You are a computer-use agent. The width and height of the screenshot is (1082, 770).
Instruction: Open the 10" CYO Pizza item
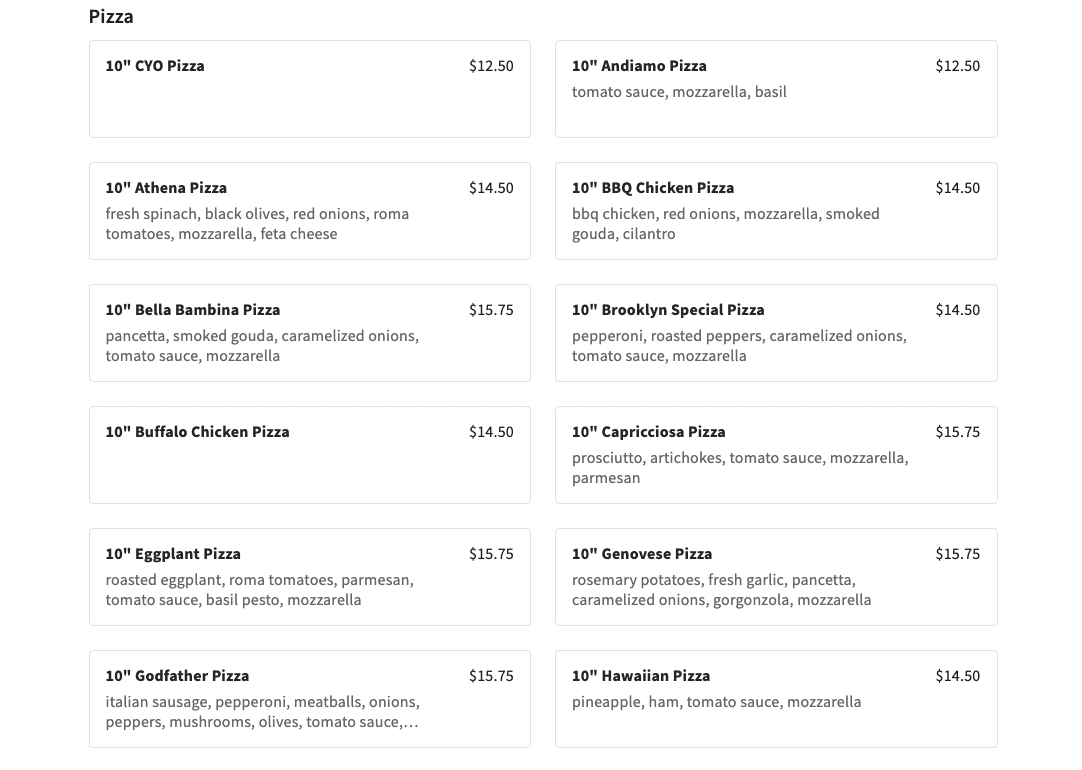click(x=155, y=66)
